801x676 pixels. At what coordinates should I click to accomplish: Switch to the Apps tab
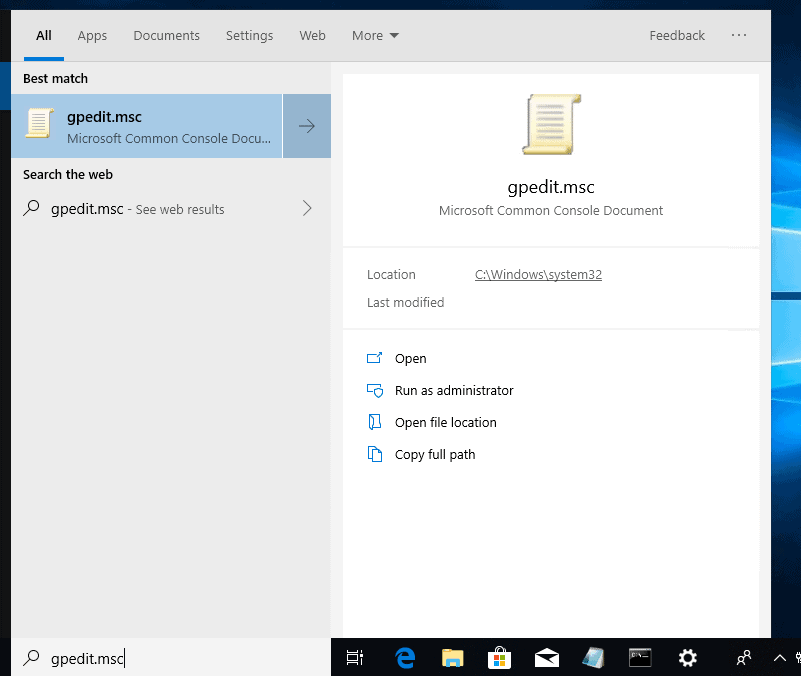click(x=92, y=36)
